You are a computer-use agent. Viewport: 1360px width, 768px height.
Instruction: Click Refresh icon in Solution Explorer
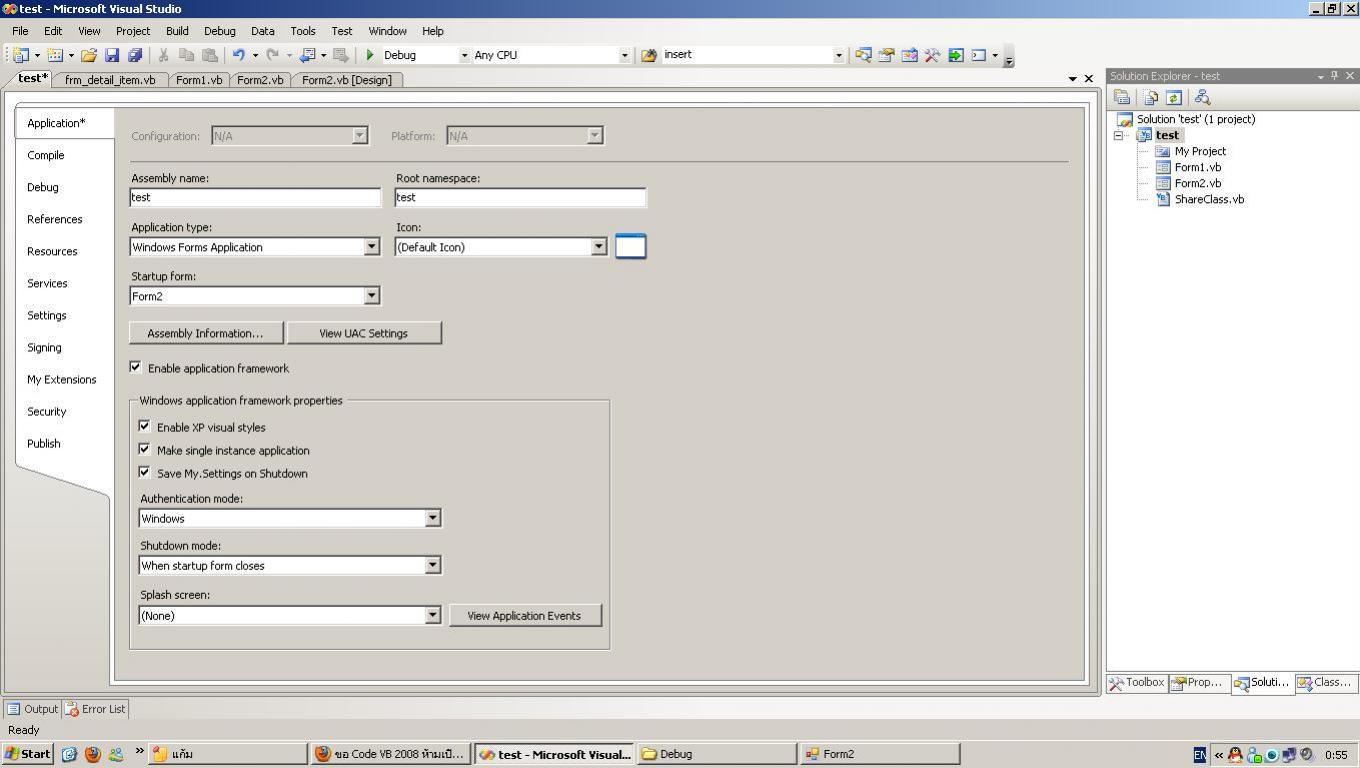coord(1174,97)
